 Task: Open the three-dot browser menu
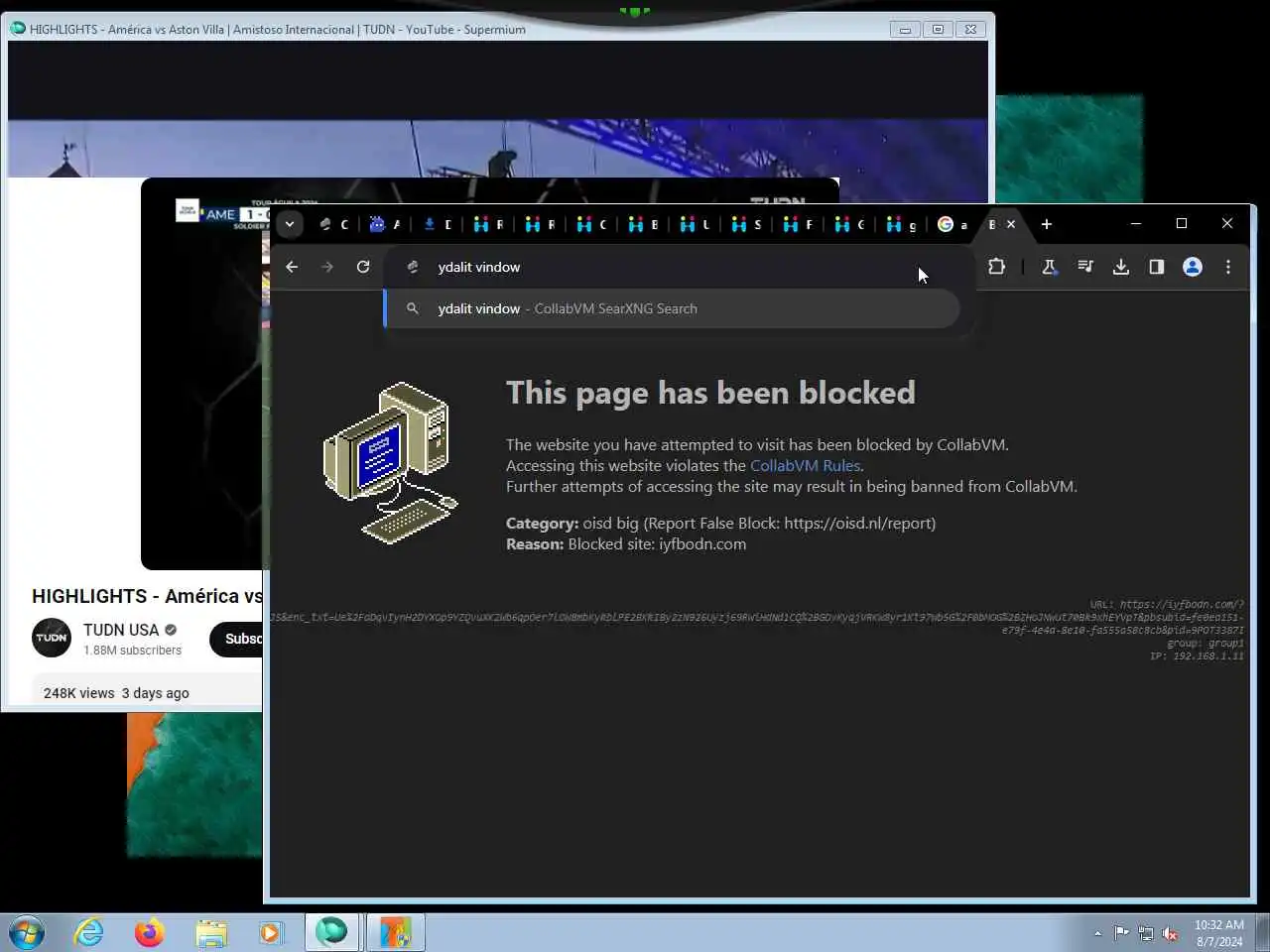click(1228, 267)
